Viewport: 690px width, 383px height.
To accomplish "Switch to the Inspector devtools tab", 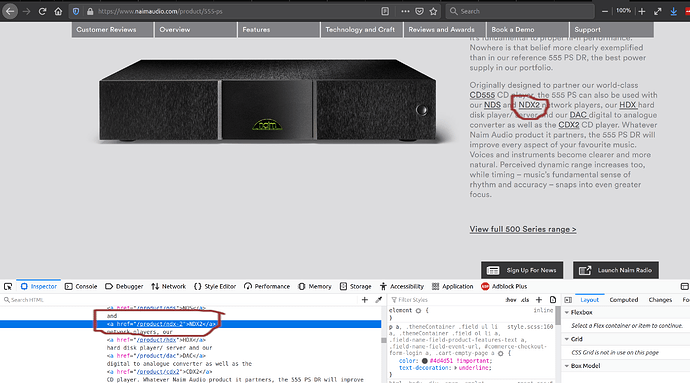I will 39,286.
